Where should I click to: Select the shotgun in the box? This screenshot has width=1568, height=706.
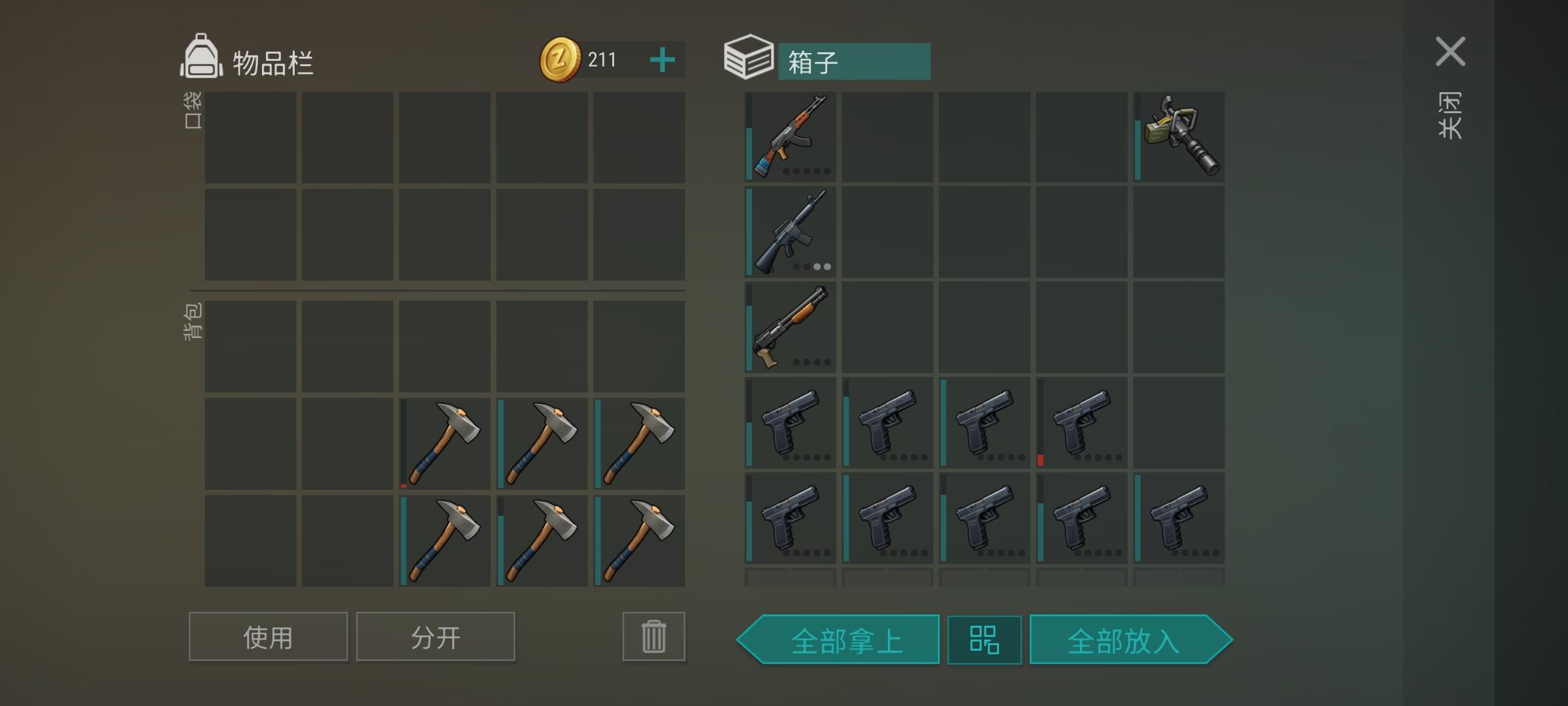(x=791, y=327)
